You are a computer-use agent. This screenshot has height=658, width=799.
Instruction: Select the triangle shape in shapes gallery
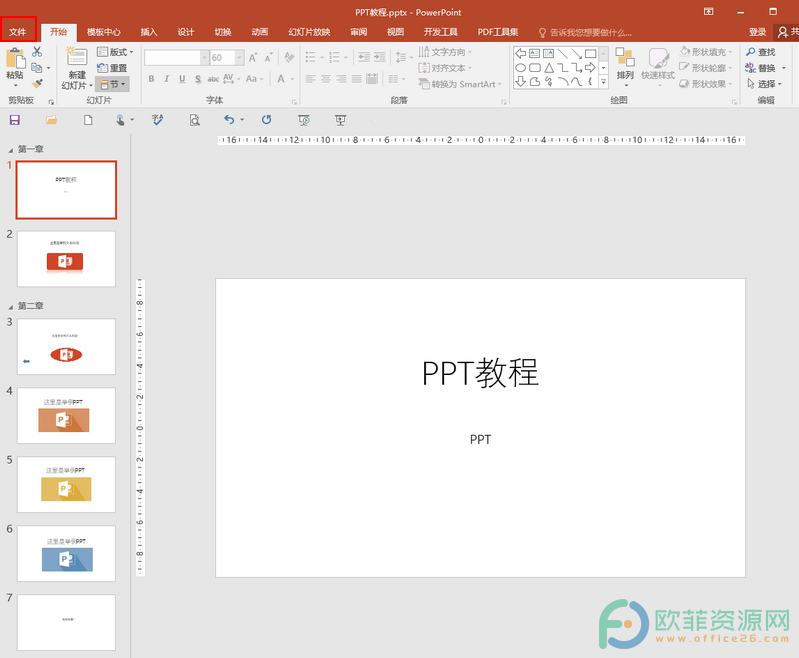coord(549,67)
